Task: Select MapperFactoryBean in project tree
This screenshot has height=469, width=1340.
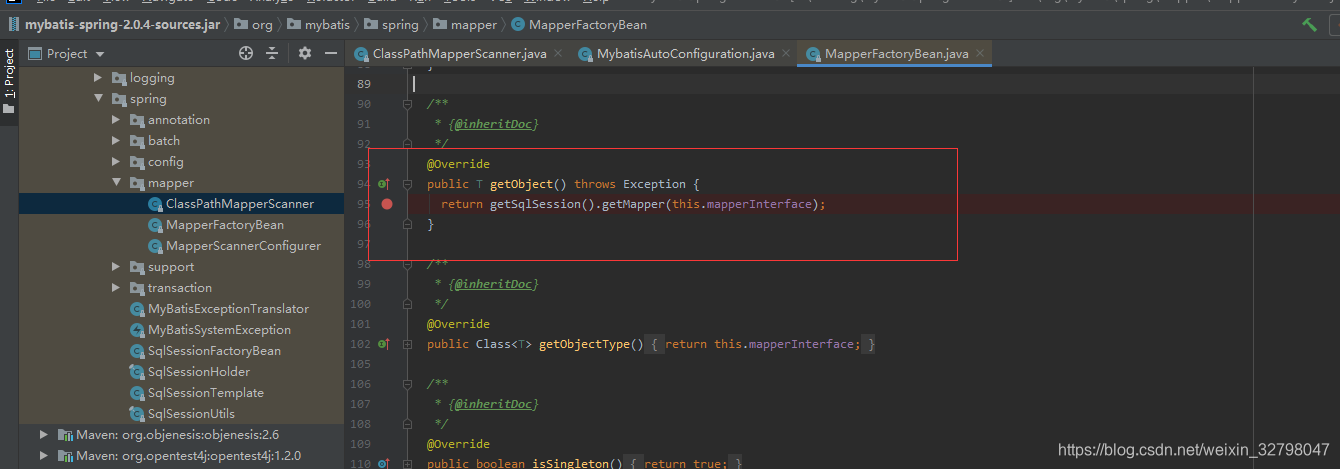Action: coord(225,224)
